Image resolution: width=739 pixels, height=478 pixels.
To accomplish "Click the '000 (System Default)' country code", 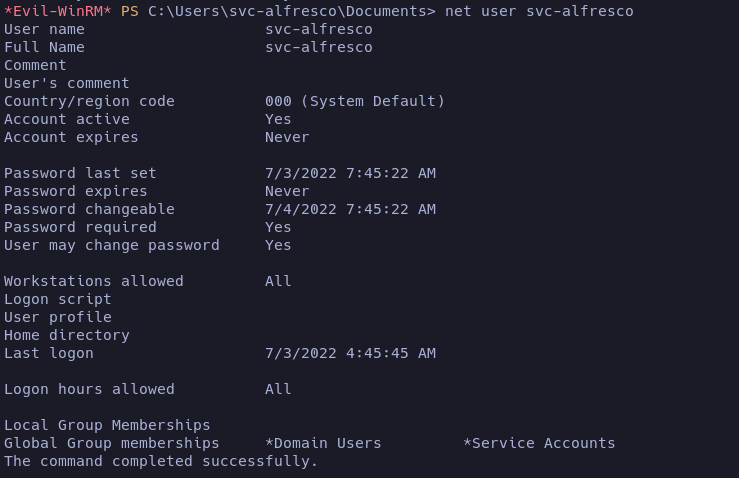I will (x=354, y=101).
